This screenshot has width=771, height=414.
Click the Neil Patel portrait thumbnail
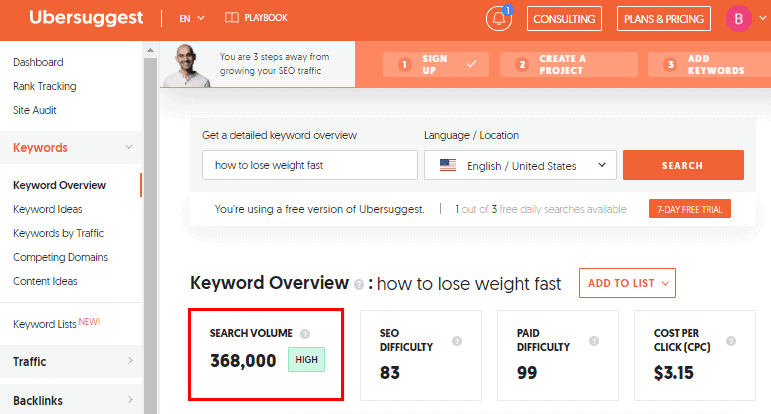[x=187, y=65]
